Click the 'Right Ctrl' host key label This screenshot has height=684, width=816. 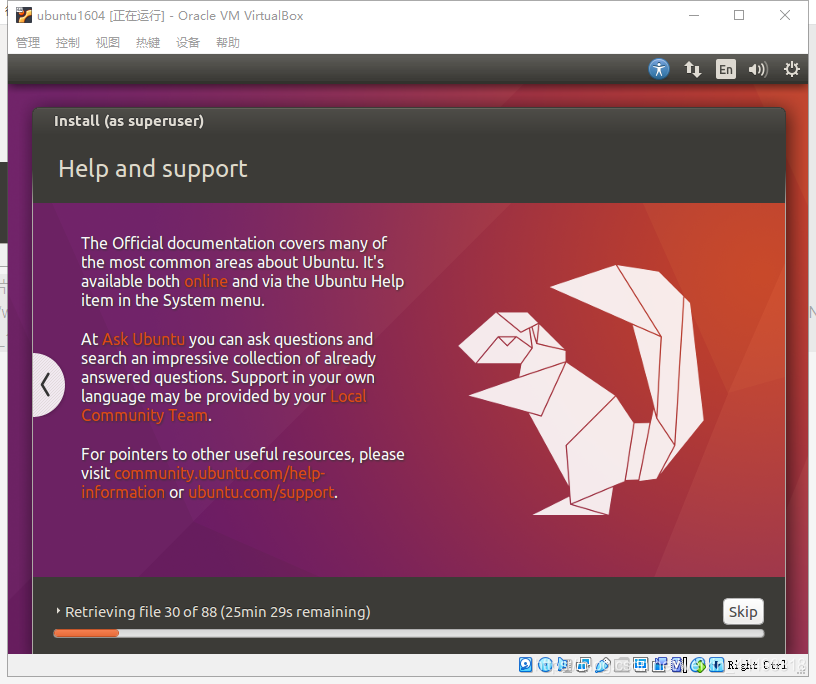(757, 665)
